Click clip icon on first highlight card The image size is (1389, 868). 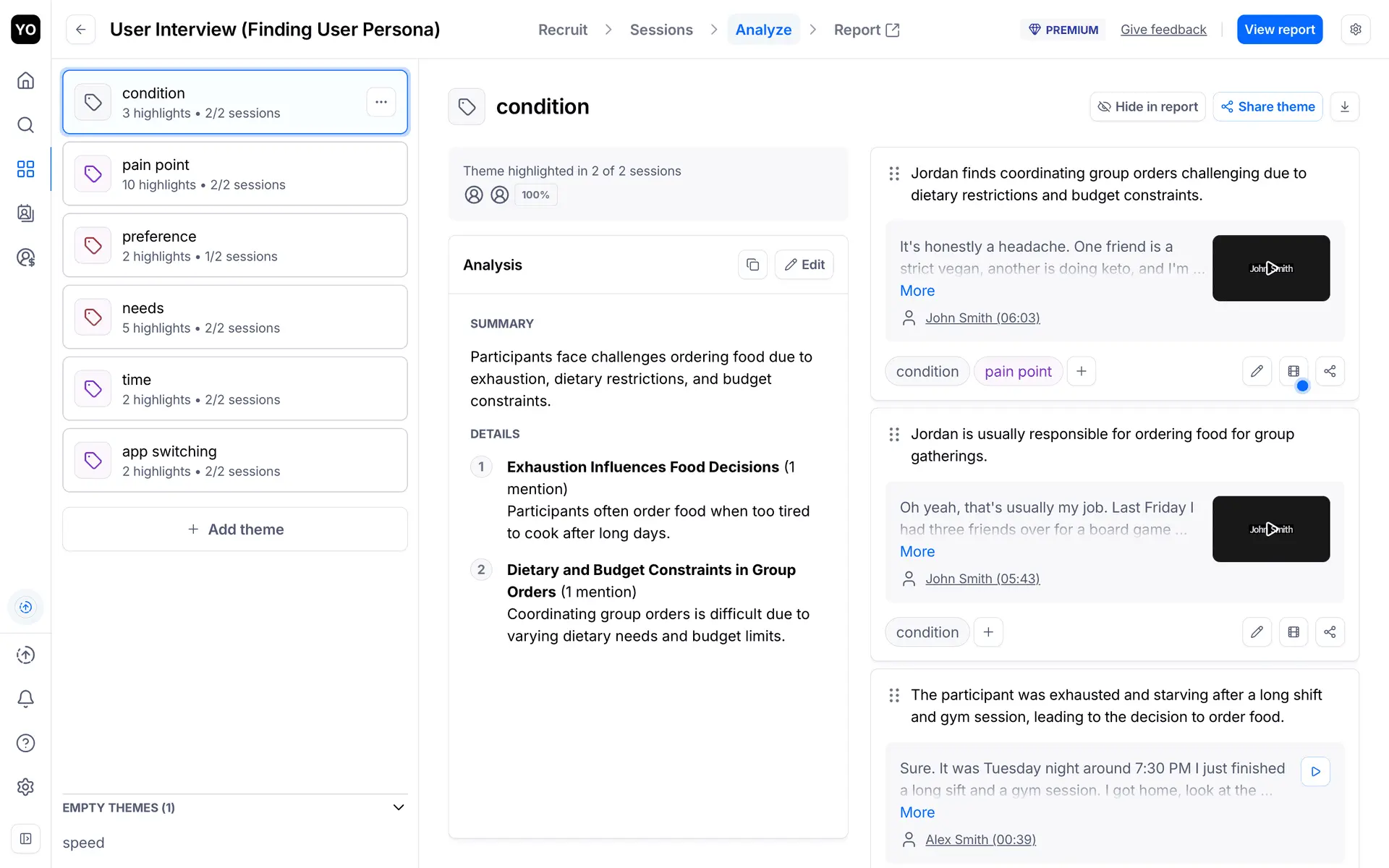[1294, 371]
